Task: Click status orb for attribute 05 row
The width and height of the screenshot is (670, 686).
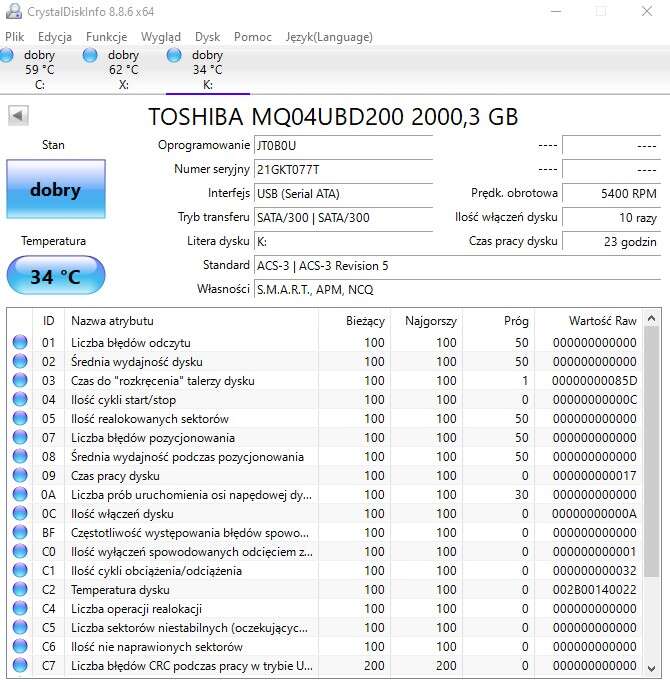Action: [20, 419]
